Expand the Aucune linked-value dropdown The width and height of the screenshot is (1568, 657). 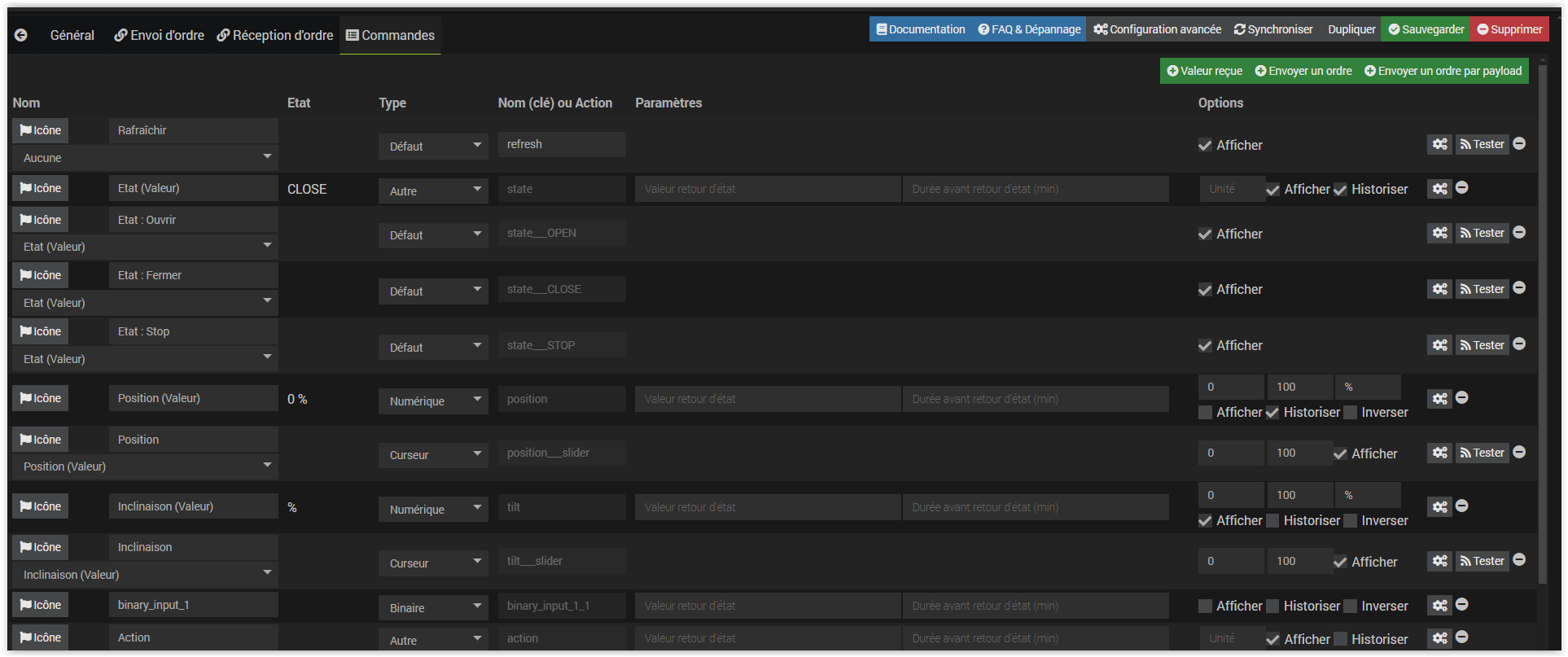[x=145, y=158]
